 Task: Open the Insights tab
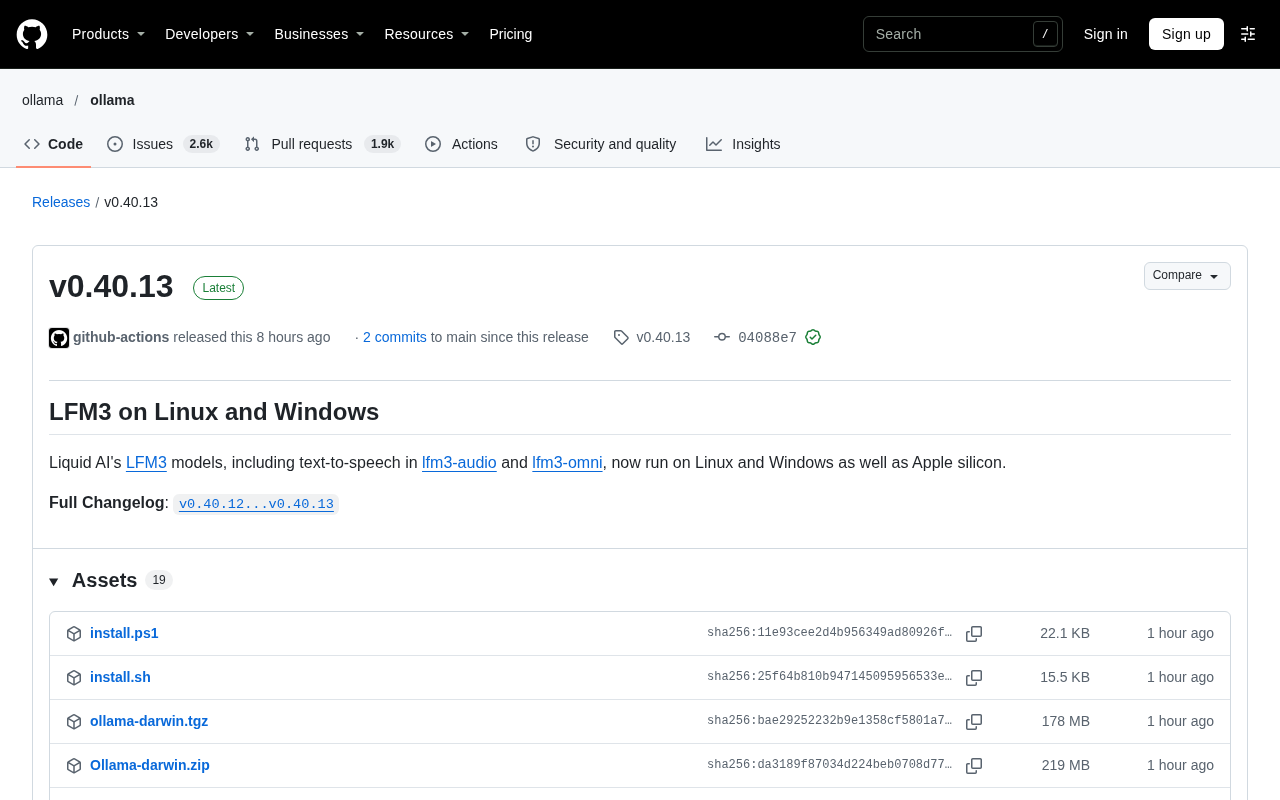[x=743, y=144]
